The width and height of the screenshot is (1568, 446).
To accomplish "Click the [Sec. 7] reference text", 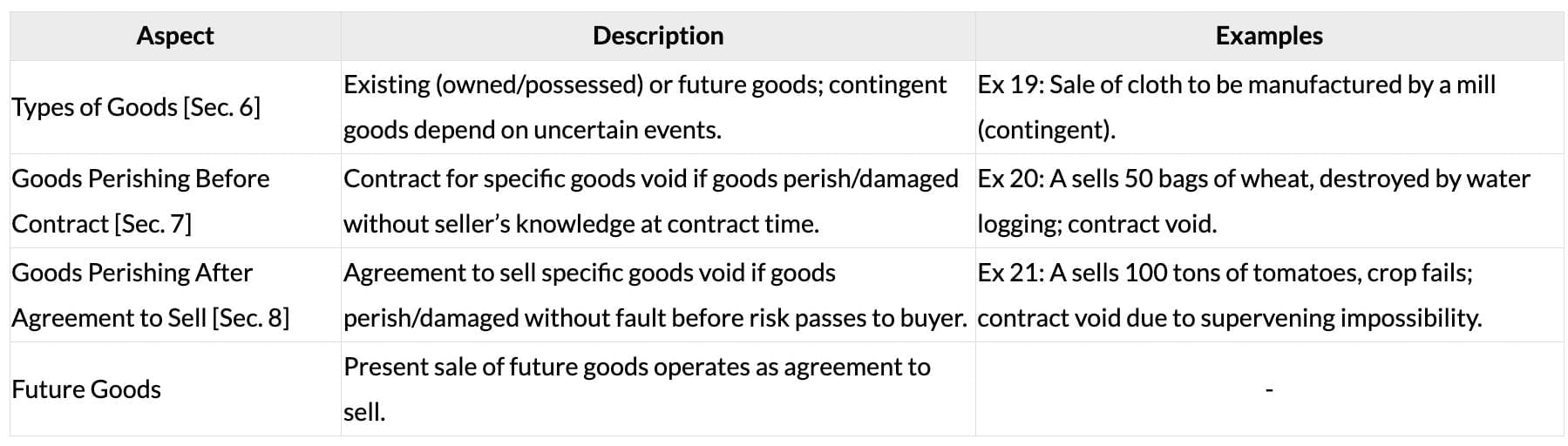I will coord(153,224).
